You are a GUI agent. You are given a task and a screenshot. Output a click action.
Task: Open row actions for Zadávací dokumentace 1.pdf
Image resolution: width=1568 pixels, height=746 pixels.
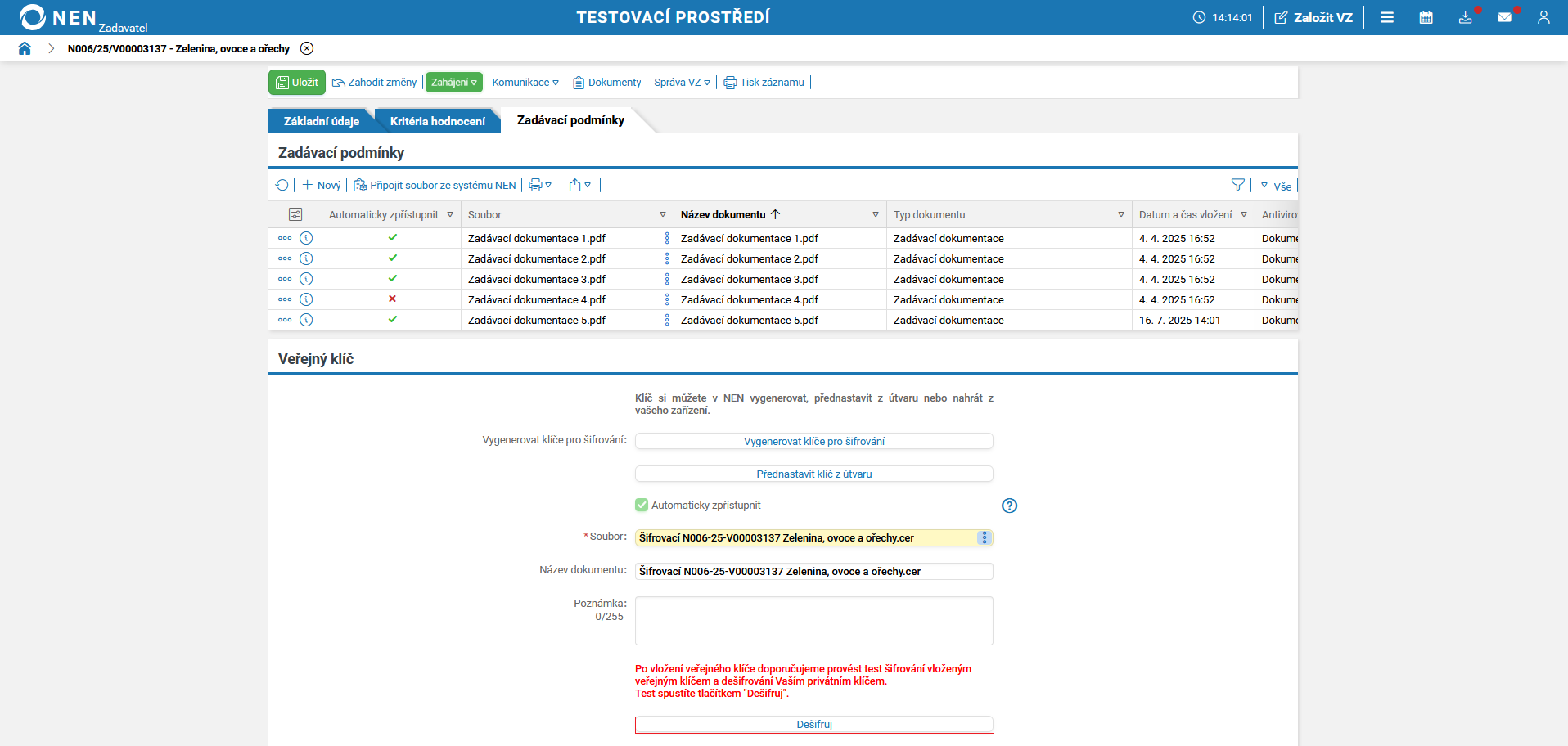(285, 238)
